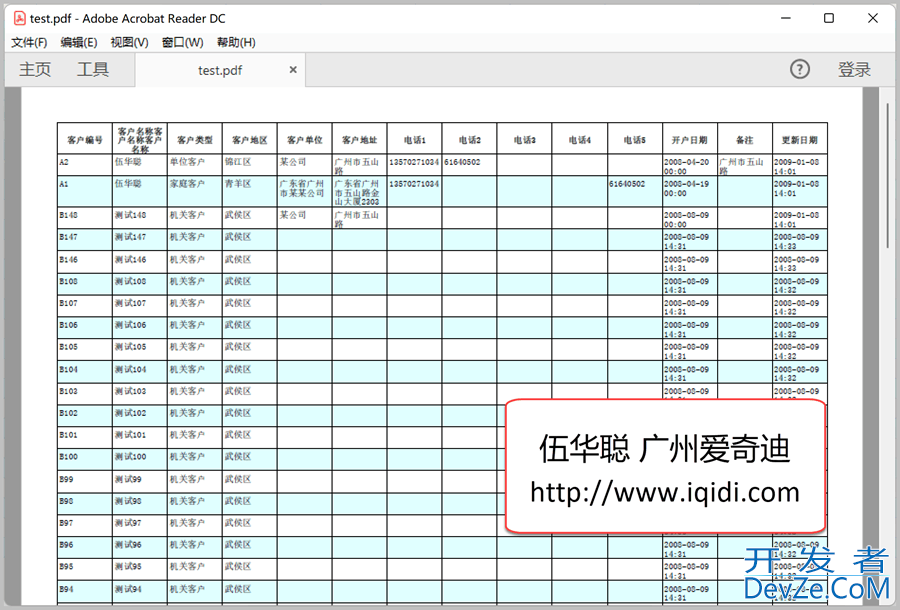Click the B105 customer ID cell
900x610 pixels.
[x=85, y=349]
